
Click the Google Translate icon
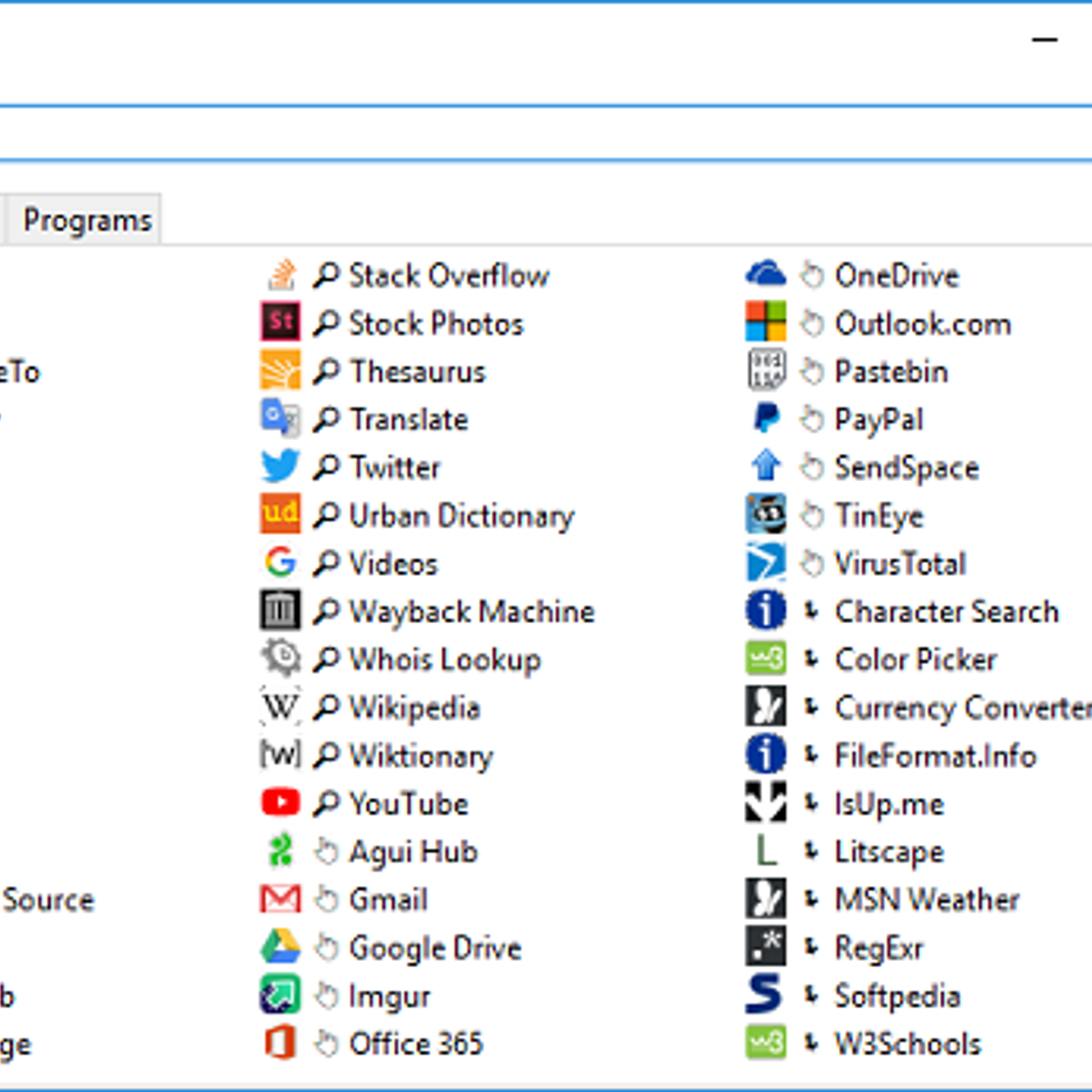(x=281, y=418)
